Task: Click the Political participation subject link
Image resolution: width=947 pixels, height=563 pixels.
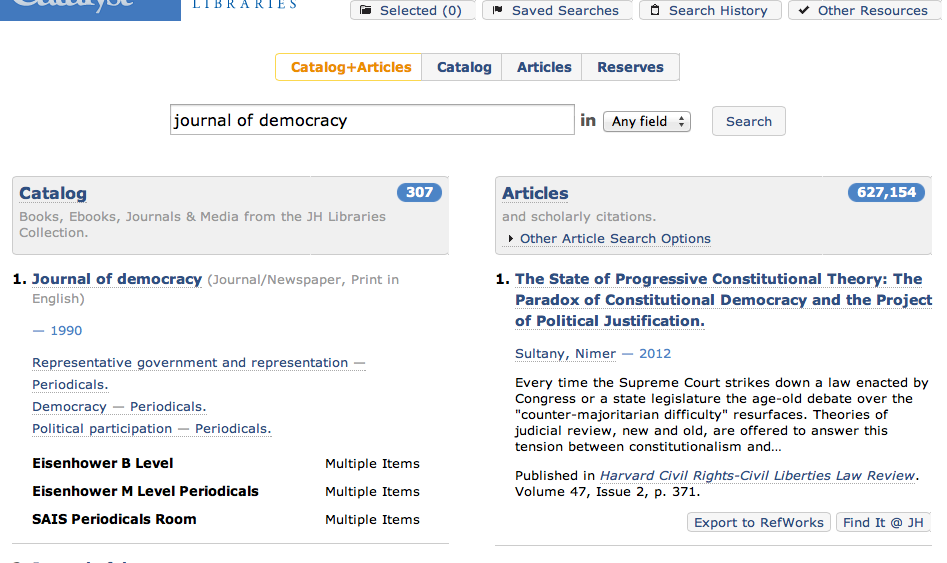Action: pos(102,429)
